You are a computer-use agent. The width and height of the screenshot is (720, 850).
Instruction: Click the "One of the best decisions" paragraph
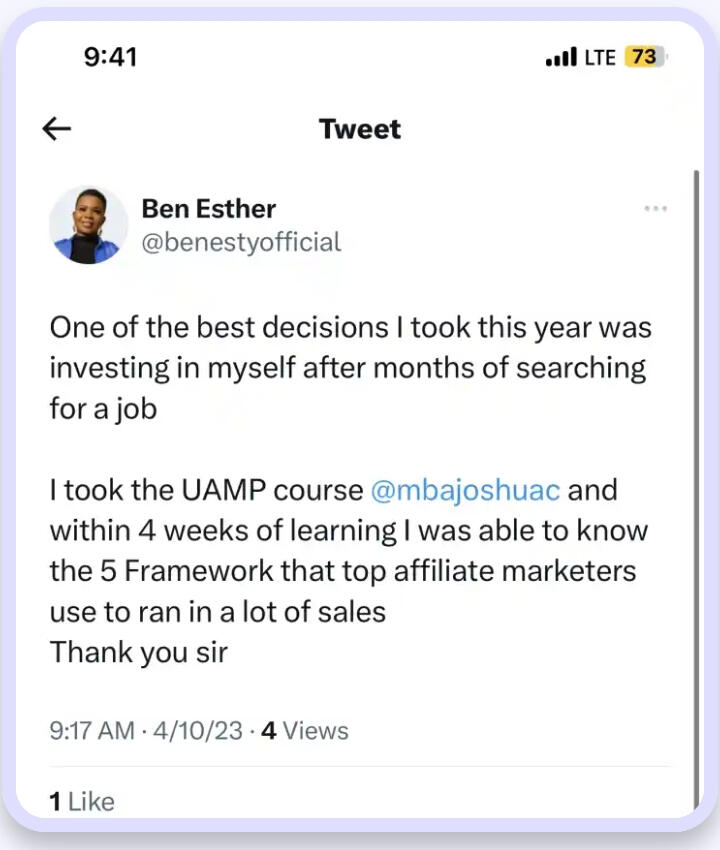pos(350,368)
